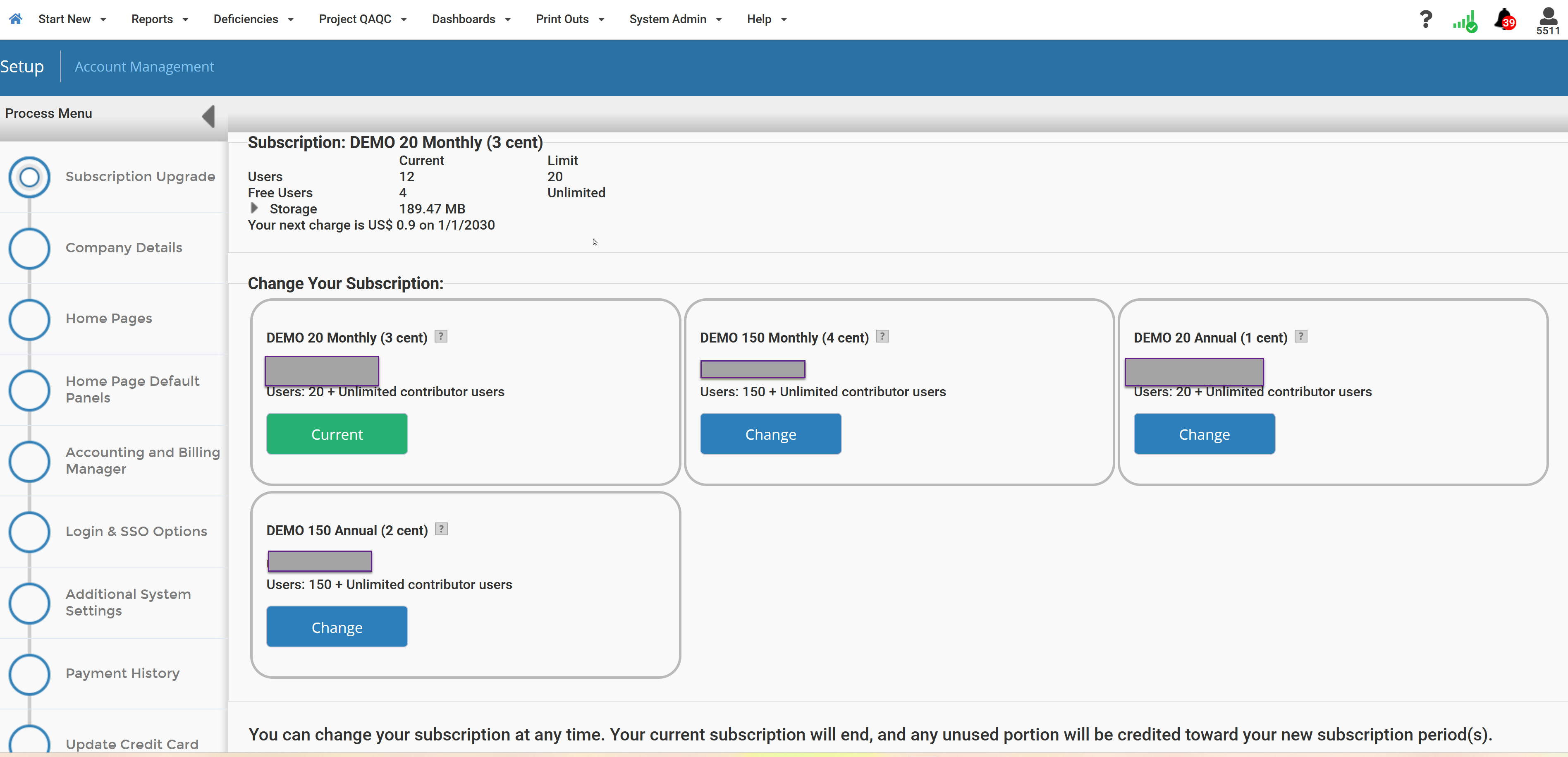Open the System Admin dropdown menu
The image size is (1568, 757).
675,19
